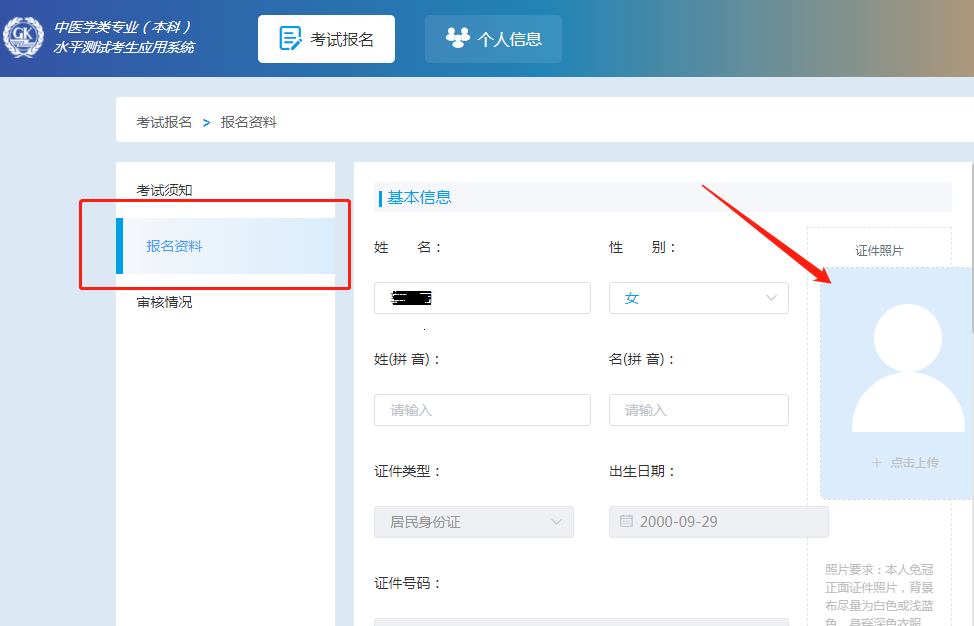Click the 考试报名 breadcrumb link
Image resolution: width=974 pixels, height=626 pixels.
click(x=164, y=122)
